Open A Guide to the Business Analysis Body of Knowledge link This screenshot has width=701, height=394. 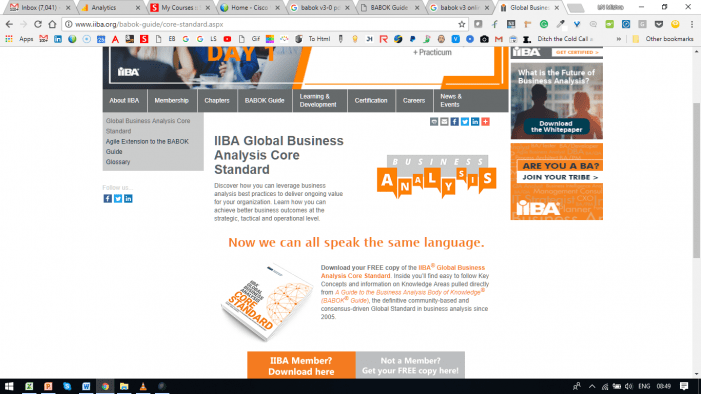[402, 297]
